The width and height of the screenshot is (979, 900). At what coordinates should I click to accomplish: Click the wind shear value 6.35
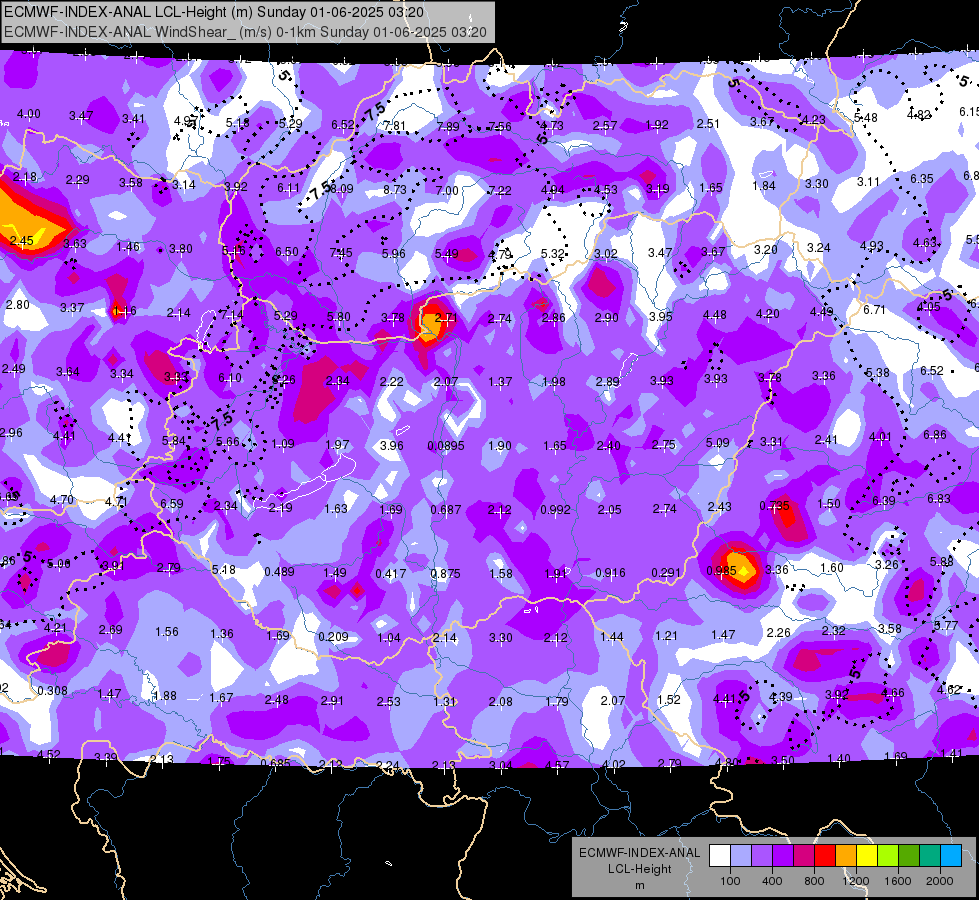click(x=922, y=179)
